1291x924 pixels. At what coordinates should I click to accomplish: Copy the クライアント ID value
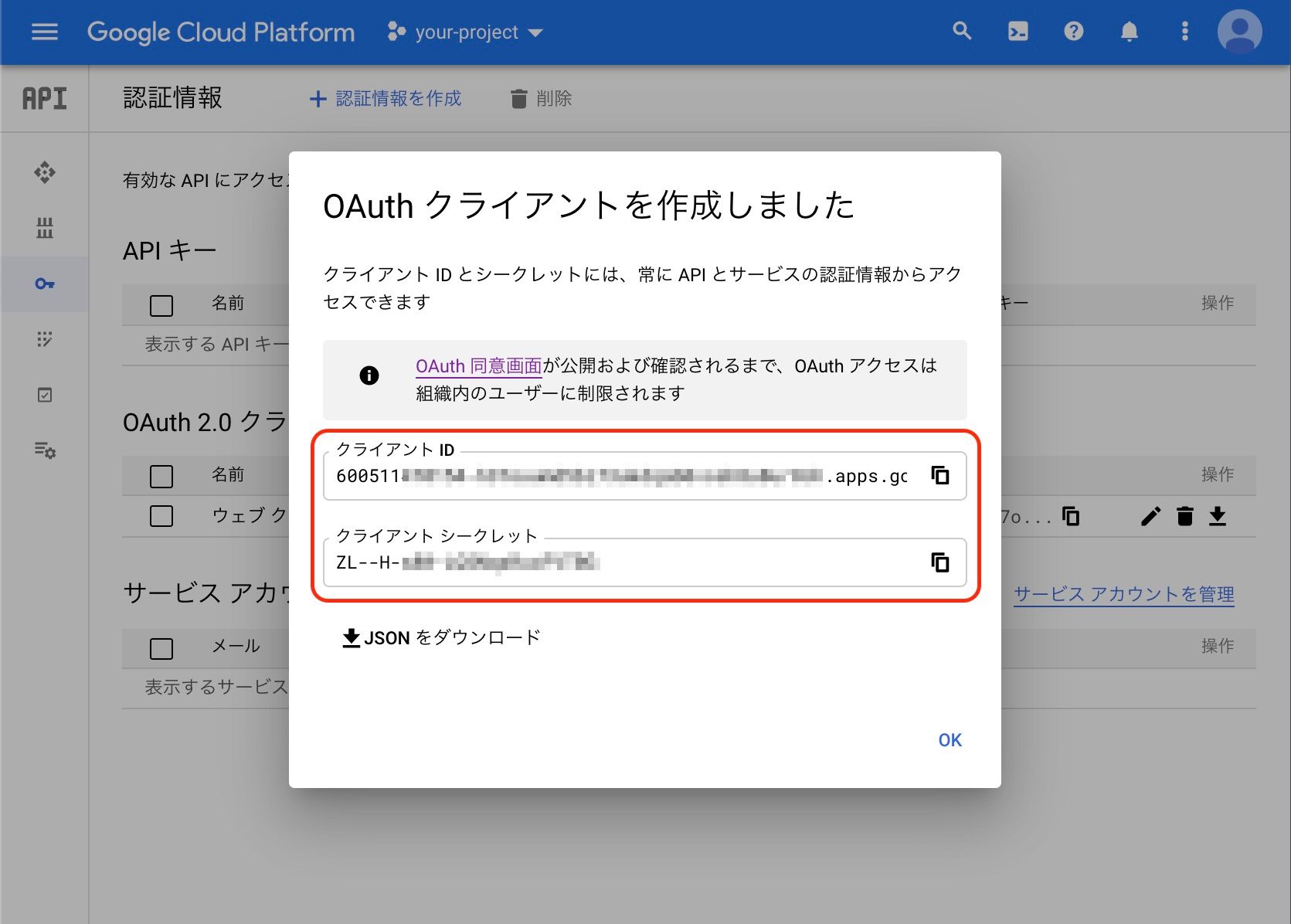[940, 475]
